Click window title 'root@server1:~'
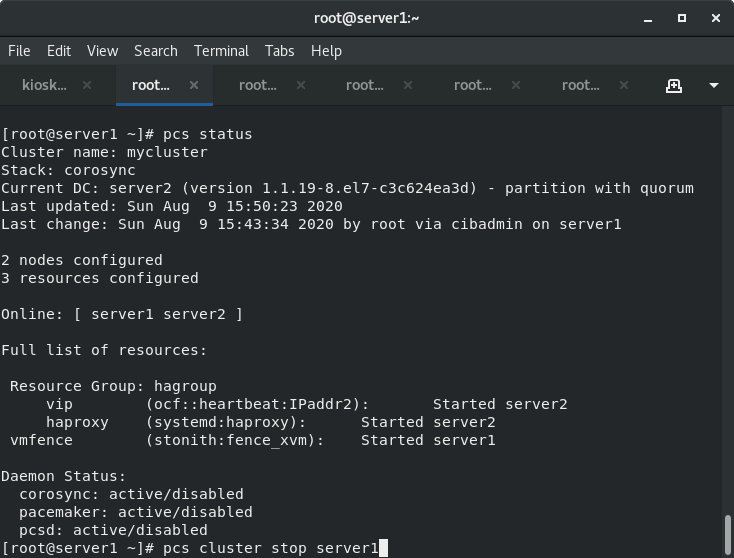The image size is (734, 558). [367, 18]
